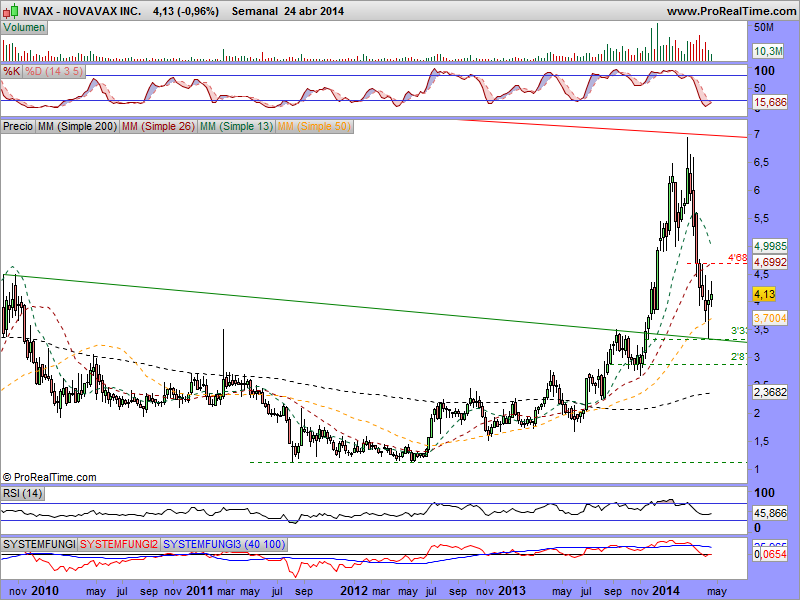Select the red SYSTEMFUNGI2 label

[119, 544]
